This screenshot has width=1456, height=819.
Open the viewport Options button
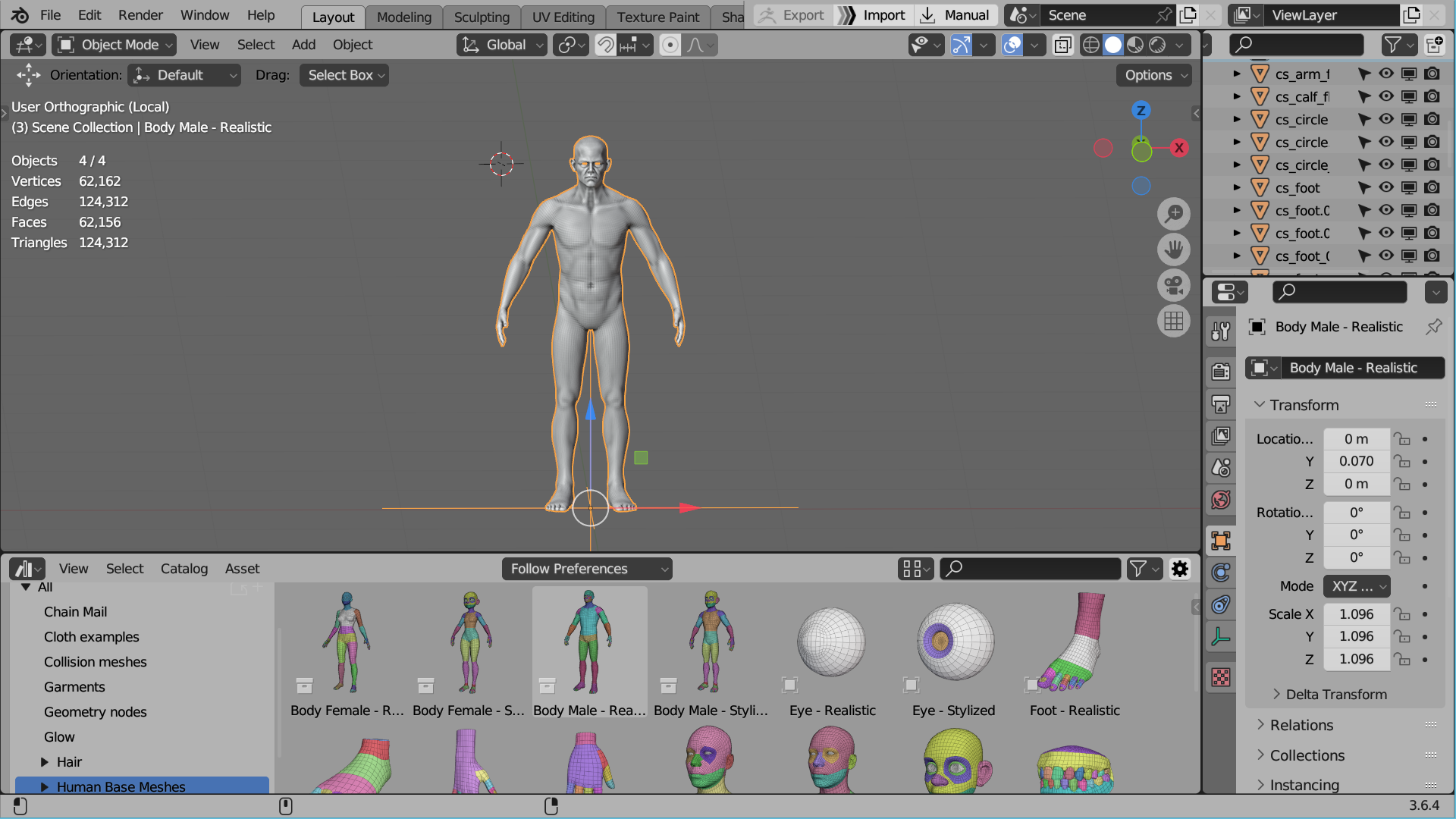coord(1154,75)
